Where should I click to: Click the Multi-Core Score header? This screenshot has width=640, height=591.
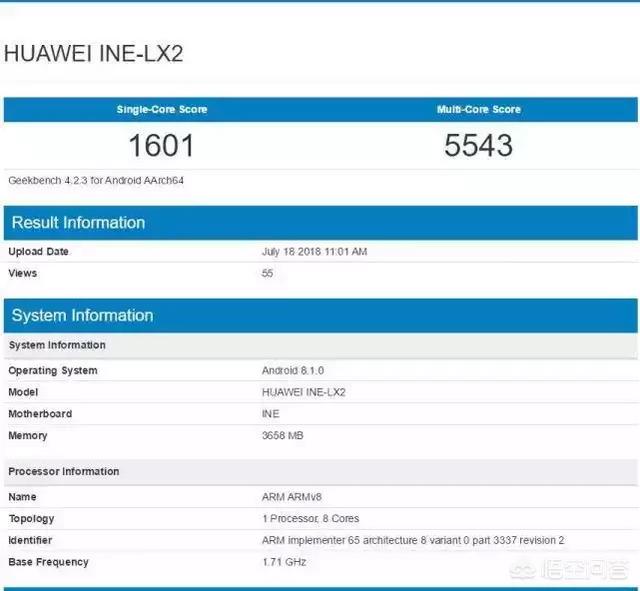[x=478, y=109]
